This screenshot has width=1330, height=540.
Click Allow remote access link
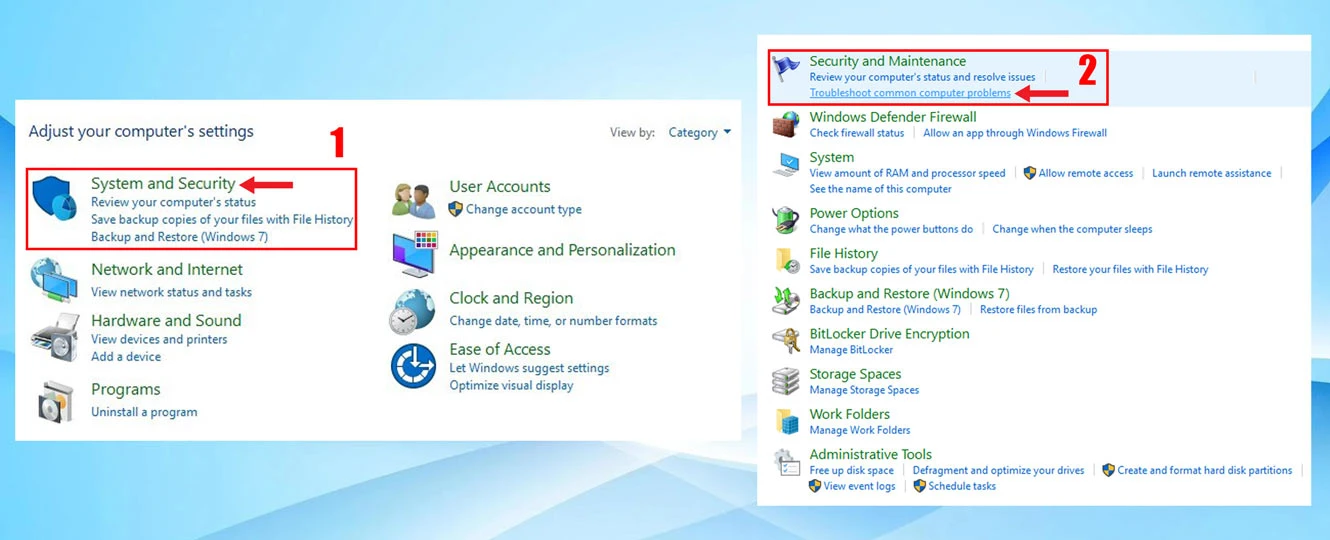(1086, 173)
